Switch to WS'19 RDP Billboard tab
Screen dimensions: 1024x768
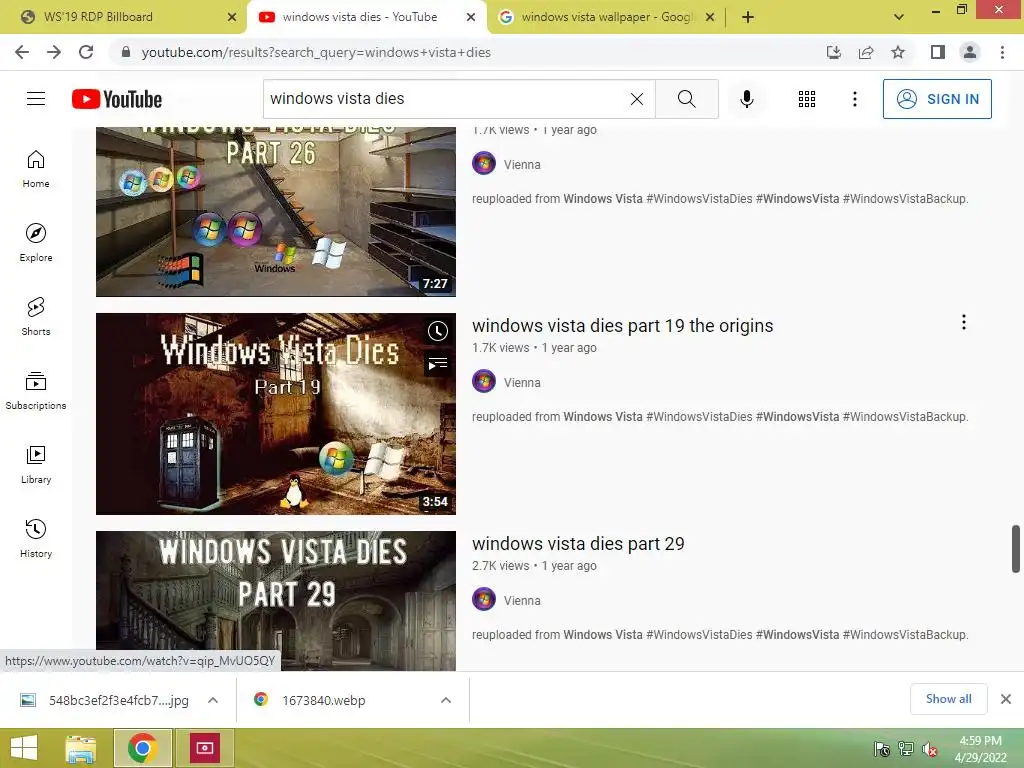(123, 17)
